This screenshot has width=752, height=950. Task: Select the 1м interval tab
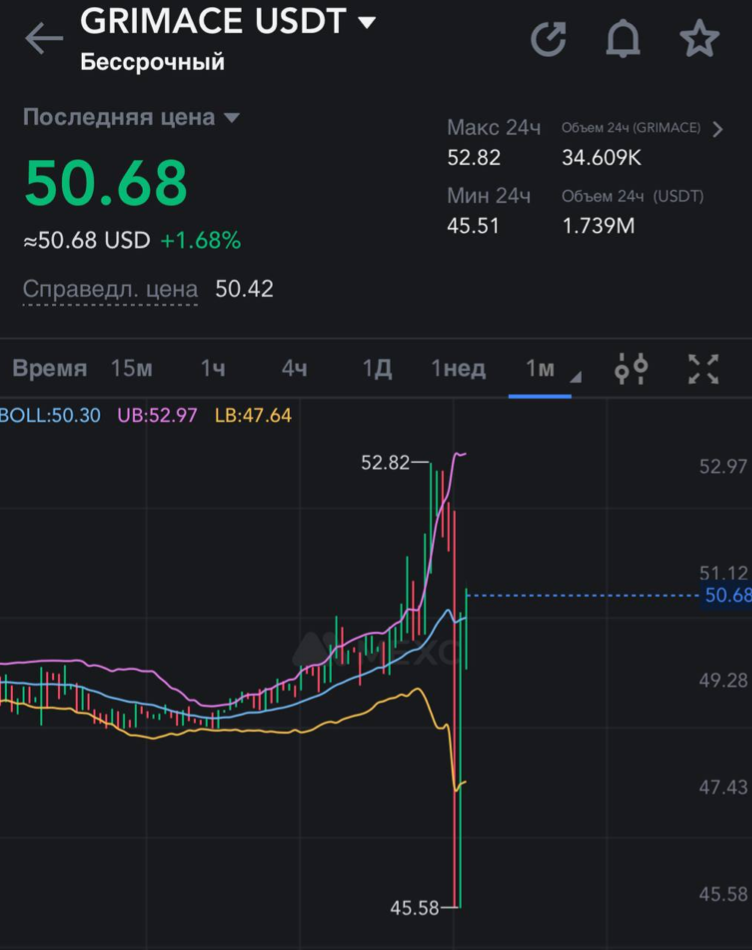tap(540, 368)
